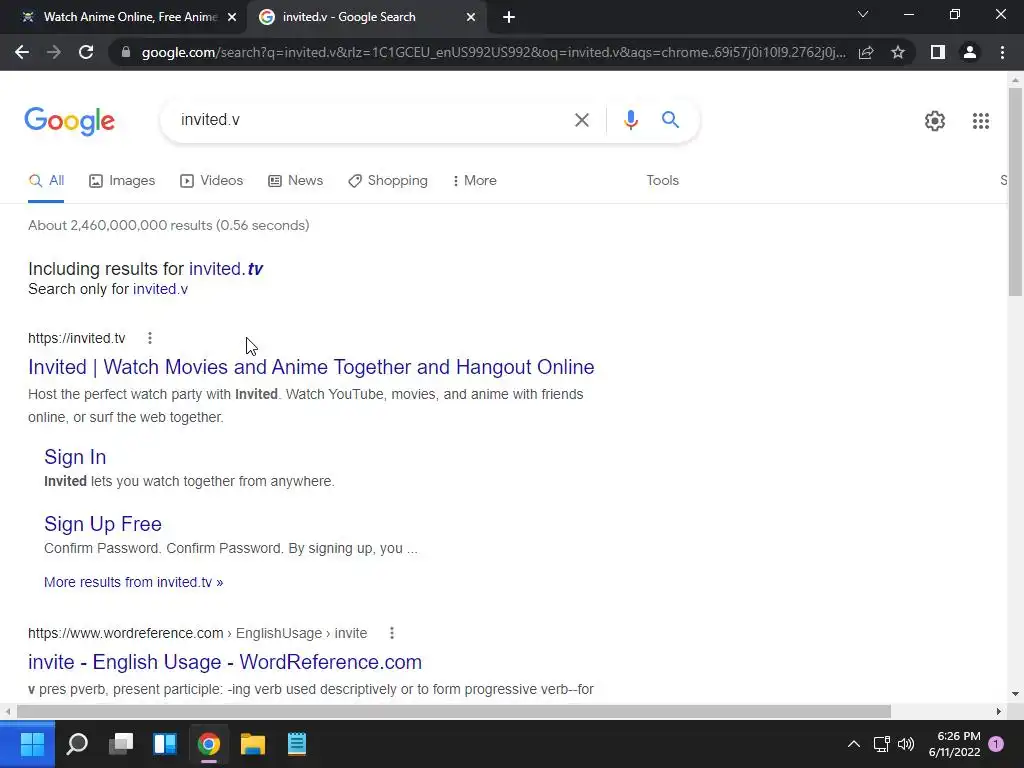The image size is (1024, 768).
Task: Click the invited.tv suggested spelling link
Action: 226,269
